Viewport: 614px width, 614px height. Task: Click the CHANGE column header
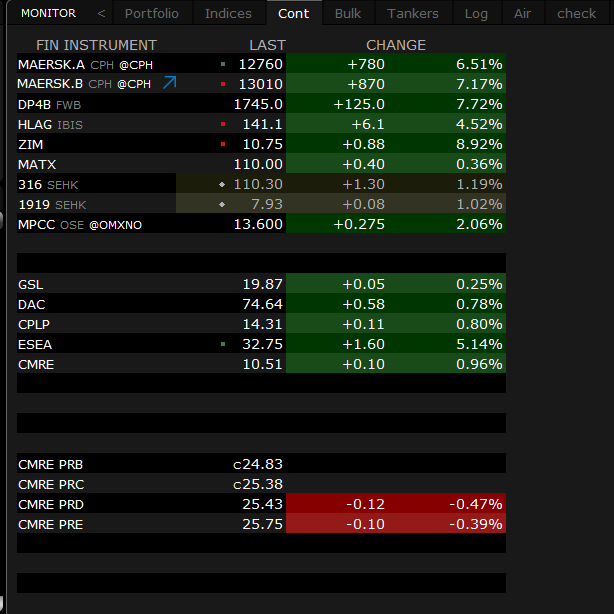[x=396, y=45]
